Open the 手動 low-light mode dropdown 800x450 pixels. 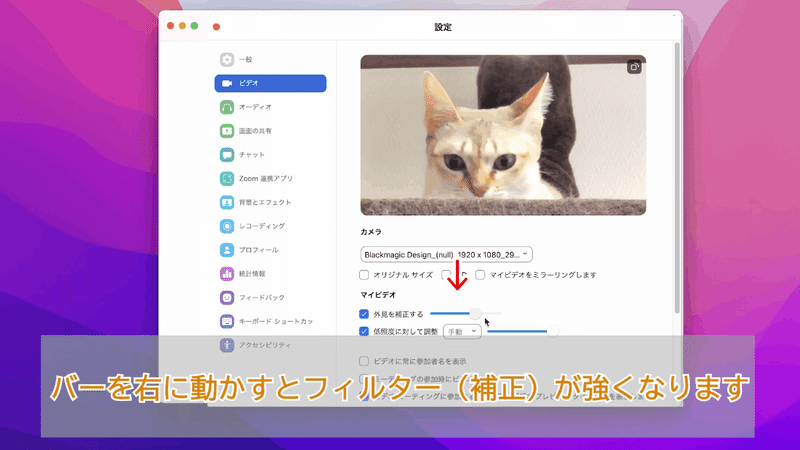coord(462,332)
